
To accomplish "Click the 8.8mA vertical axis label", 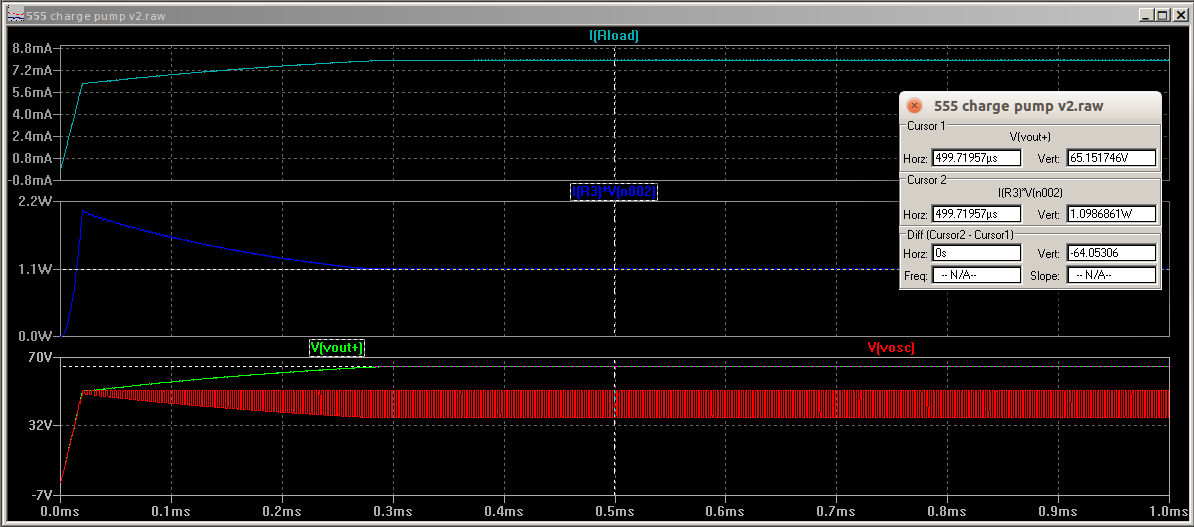I will click(32, 49).
